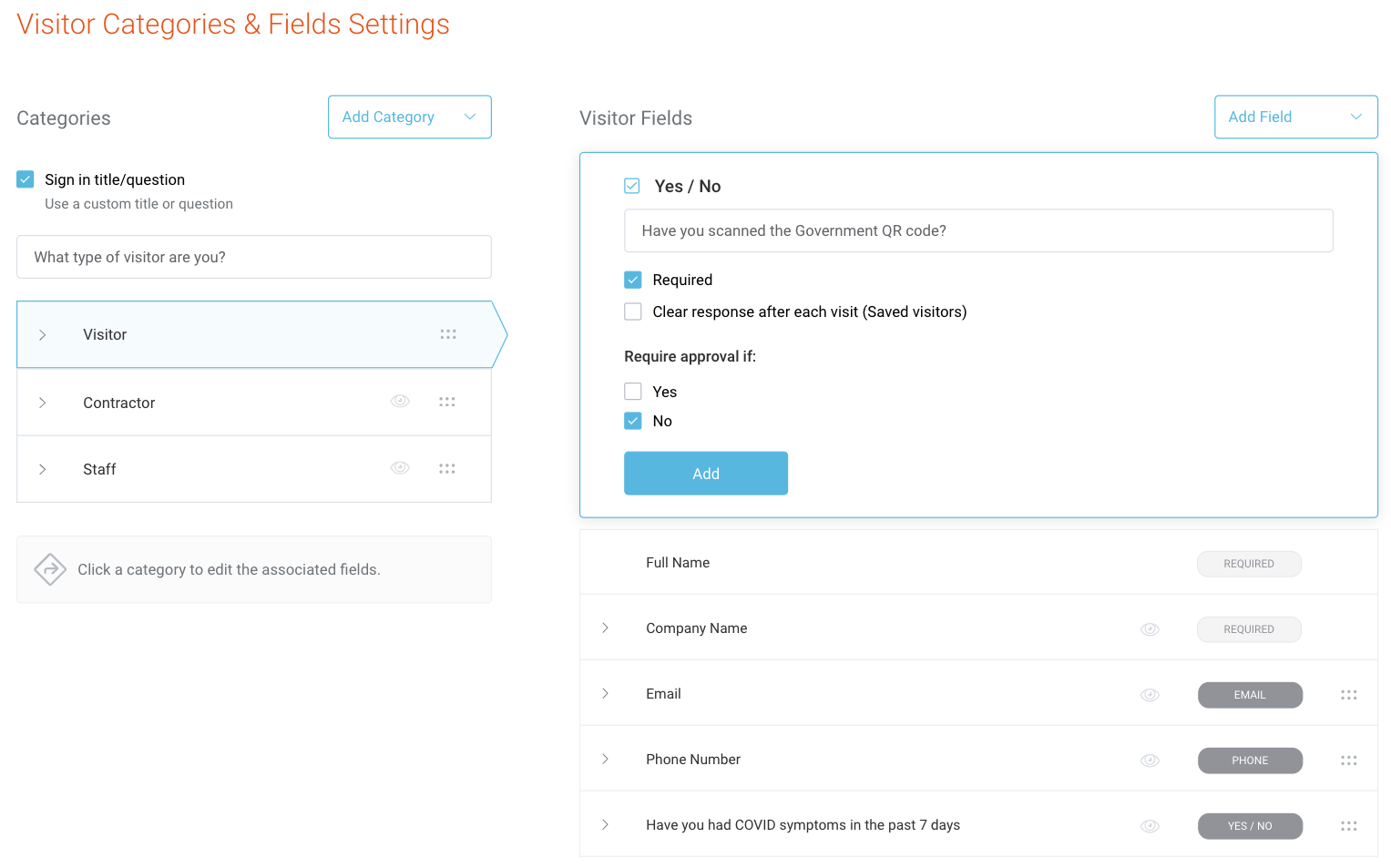Click Phone Number field label

693,760
